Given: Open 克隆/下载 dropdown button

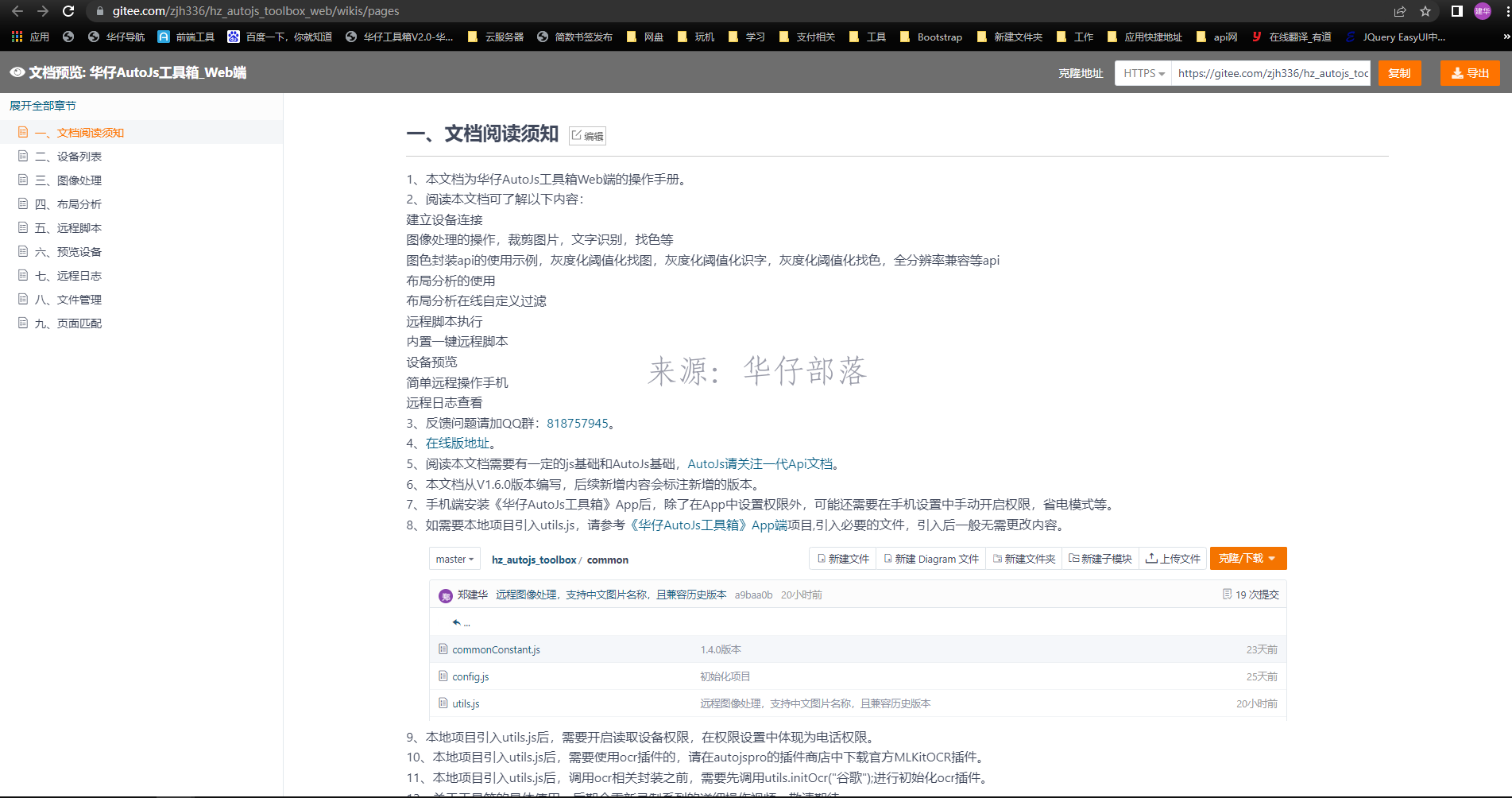Looking at the screenshot, I should [x=1248, y=559].
